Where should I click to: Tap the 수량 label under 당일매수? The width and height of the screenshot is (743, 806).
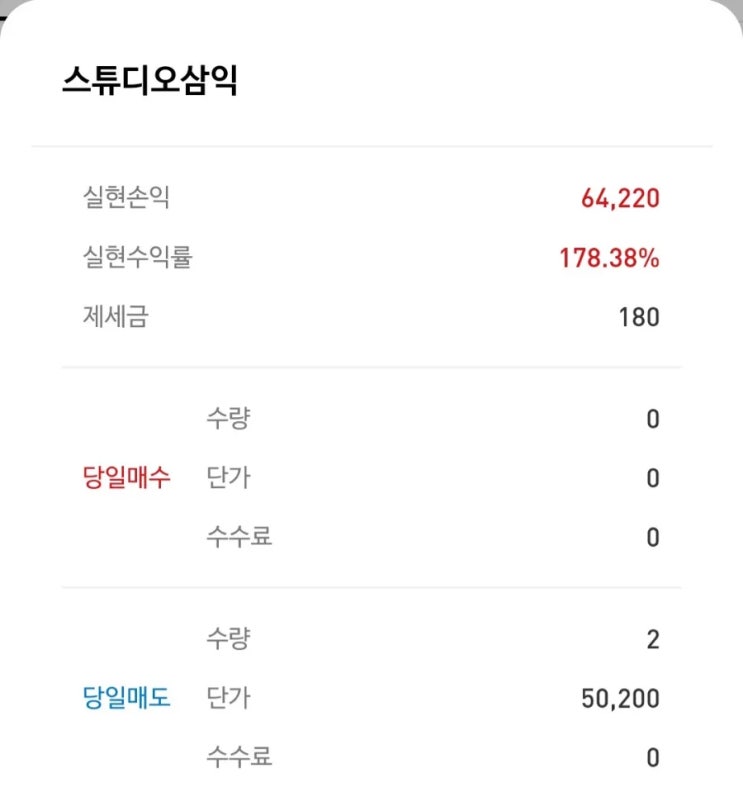point(228,418)
